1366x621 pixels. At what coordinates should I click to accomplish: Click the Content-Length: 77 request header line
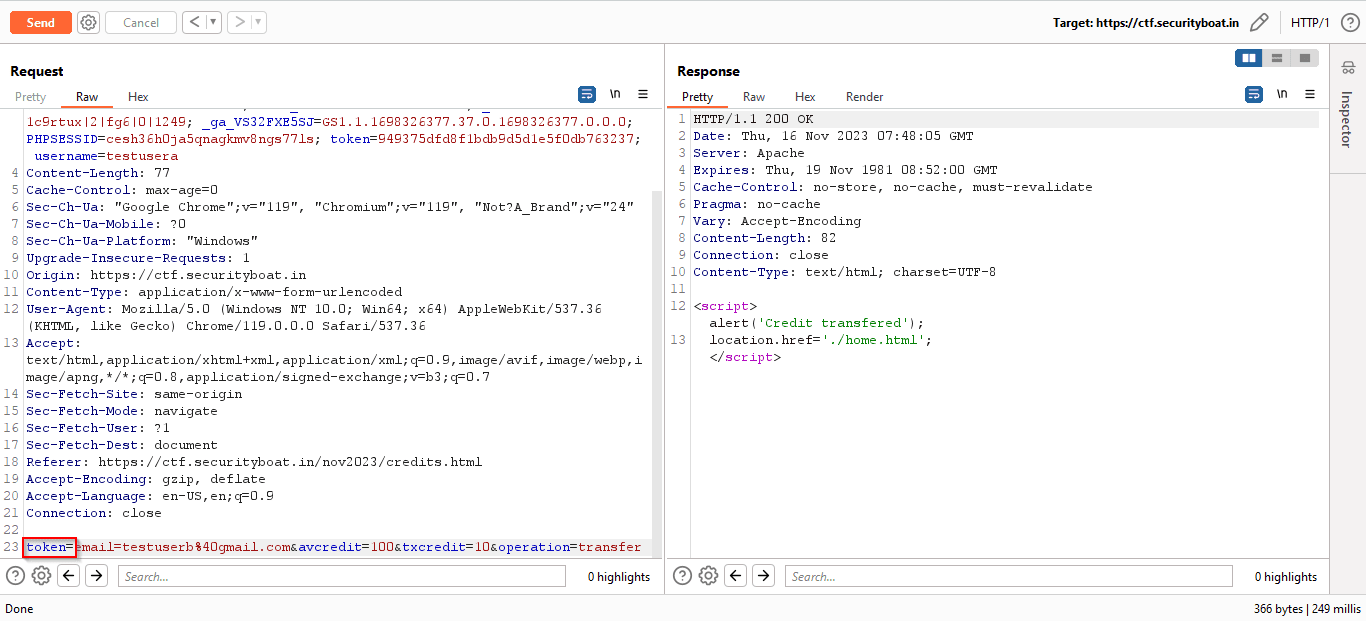[x=98, y=173]
